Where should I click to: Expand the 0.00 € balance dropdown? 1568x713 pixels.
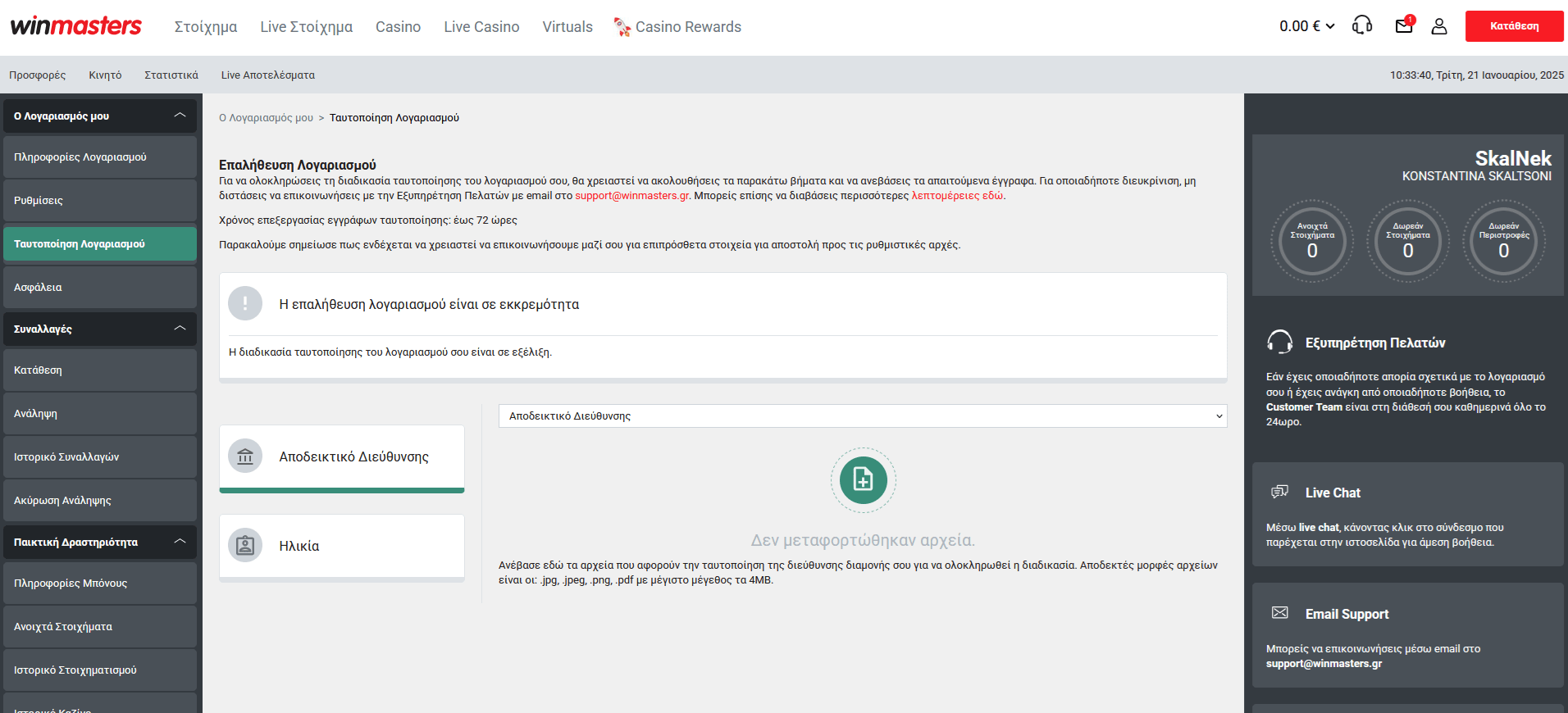pyautogui.click(x=1306, y=26)
